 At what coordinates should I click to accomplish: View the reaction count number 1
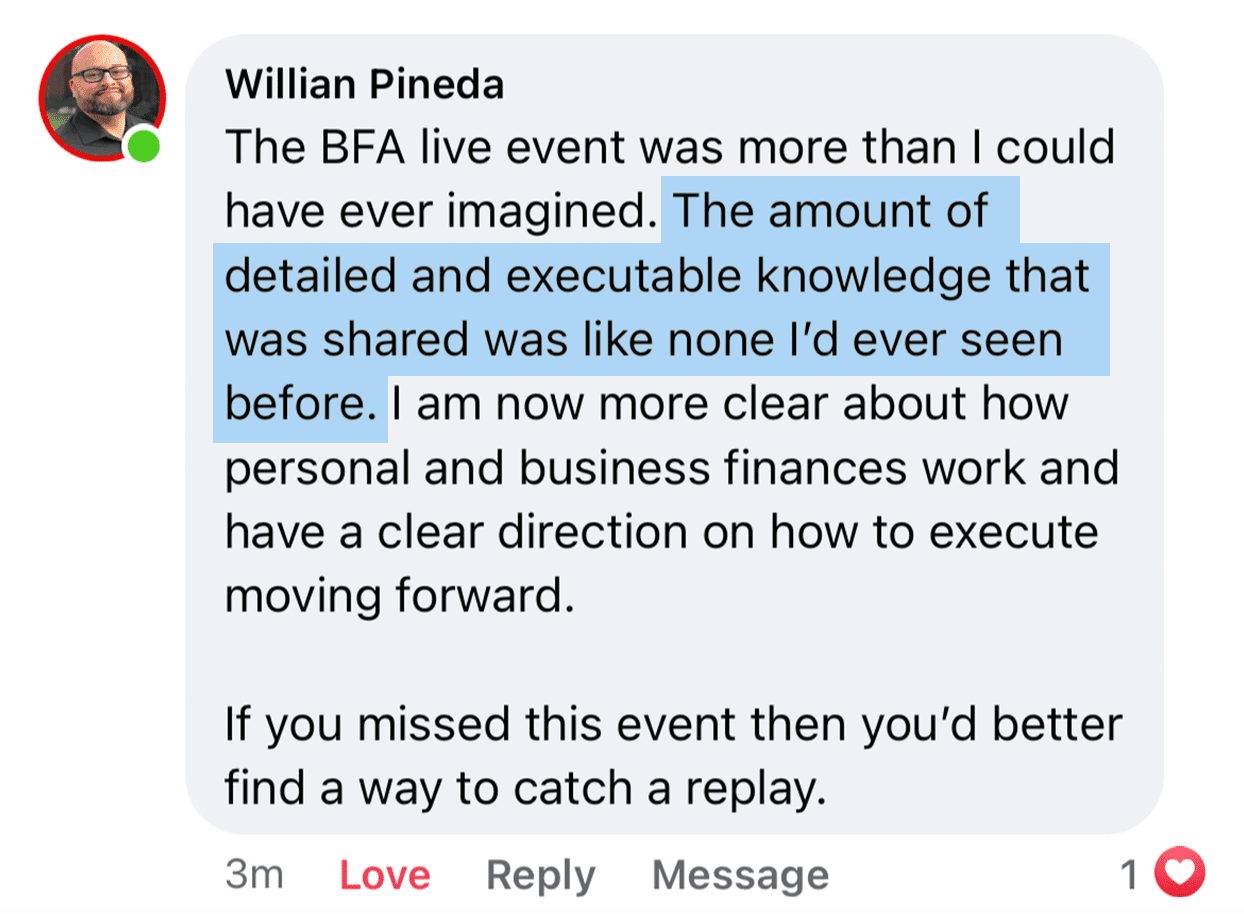1130,875
